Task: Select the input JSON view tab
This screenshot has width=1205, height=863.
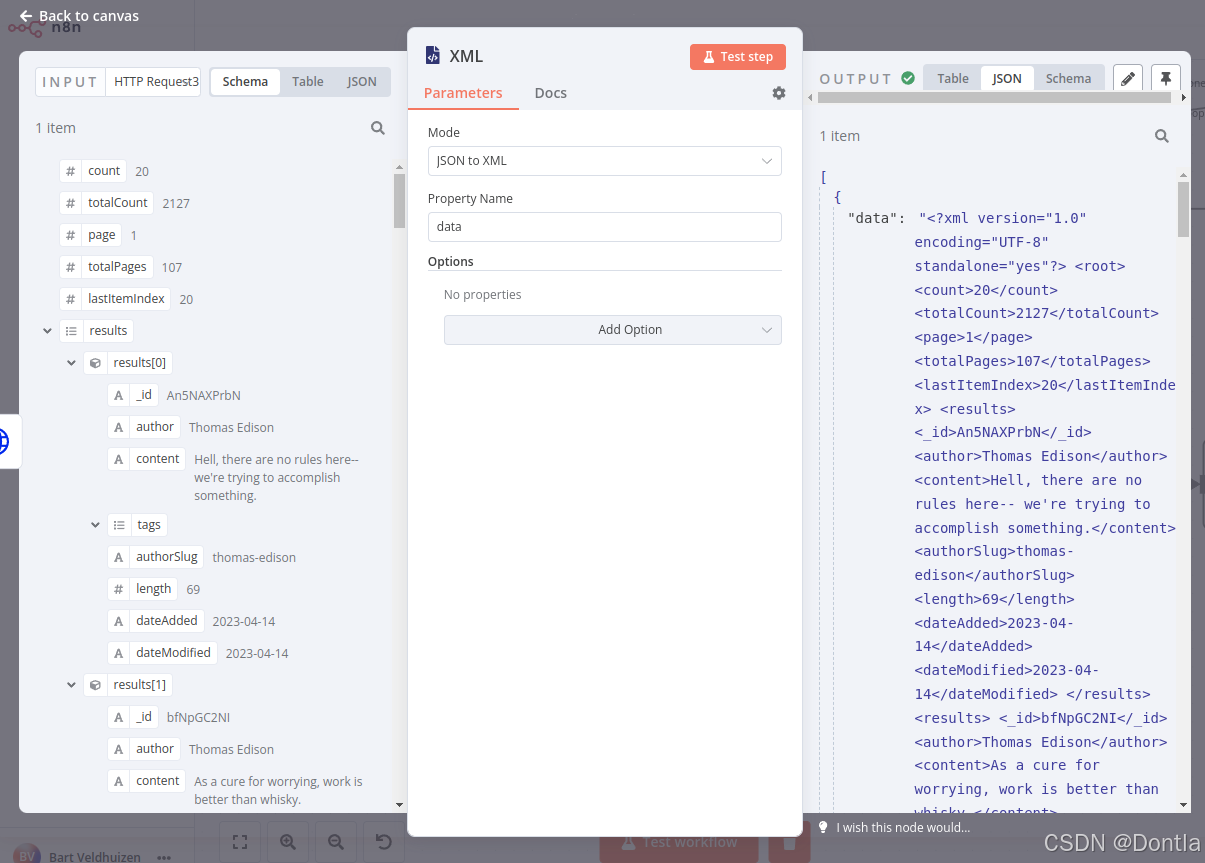Action: coord(362,82)
